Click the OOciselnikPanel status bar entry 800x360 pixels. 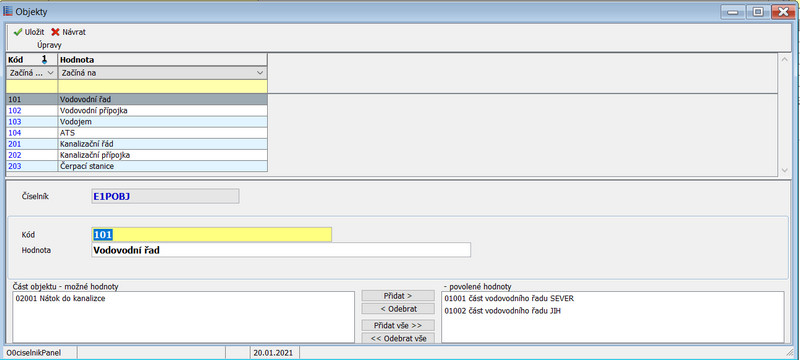(x=33, y=352)
